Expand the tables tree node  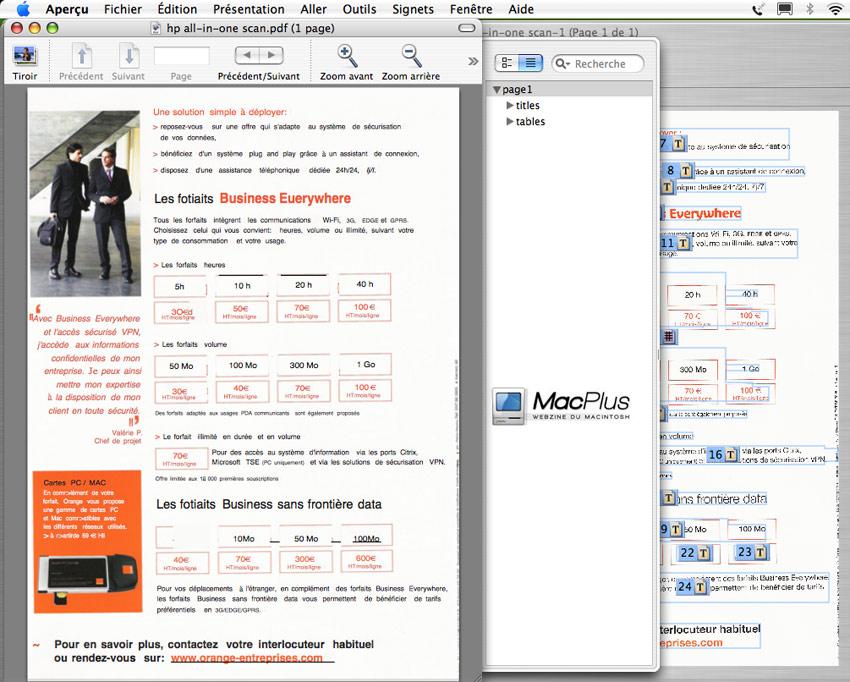[510, 121]
